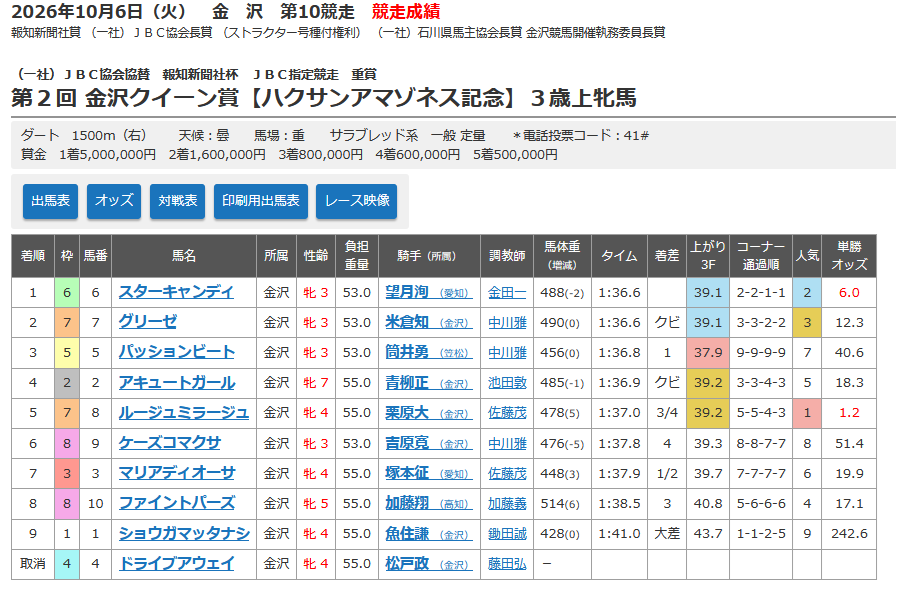Open horse アキュートガール link
The image size is (910, 592).
pyautogui.click(x=176, y=382)
